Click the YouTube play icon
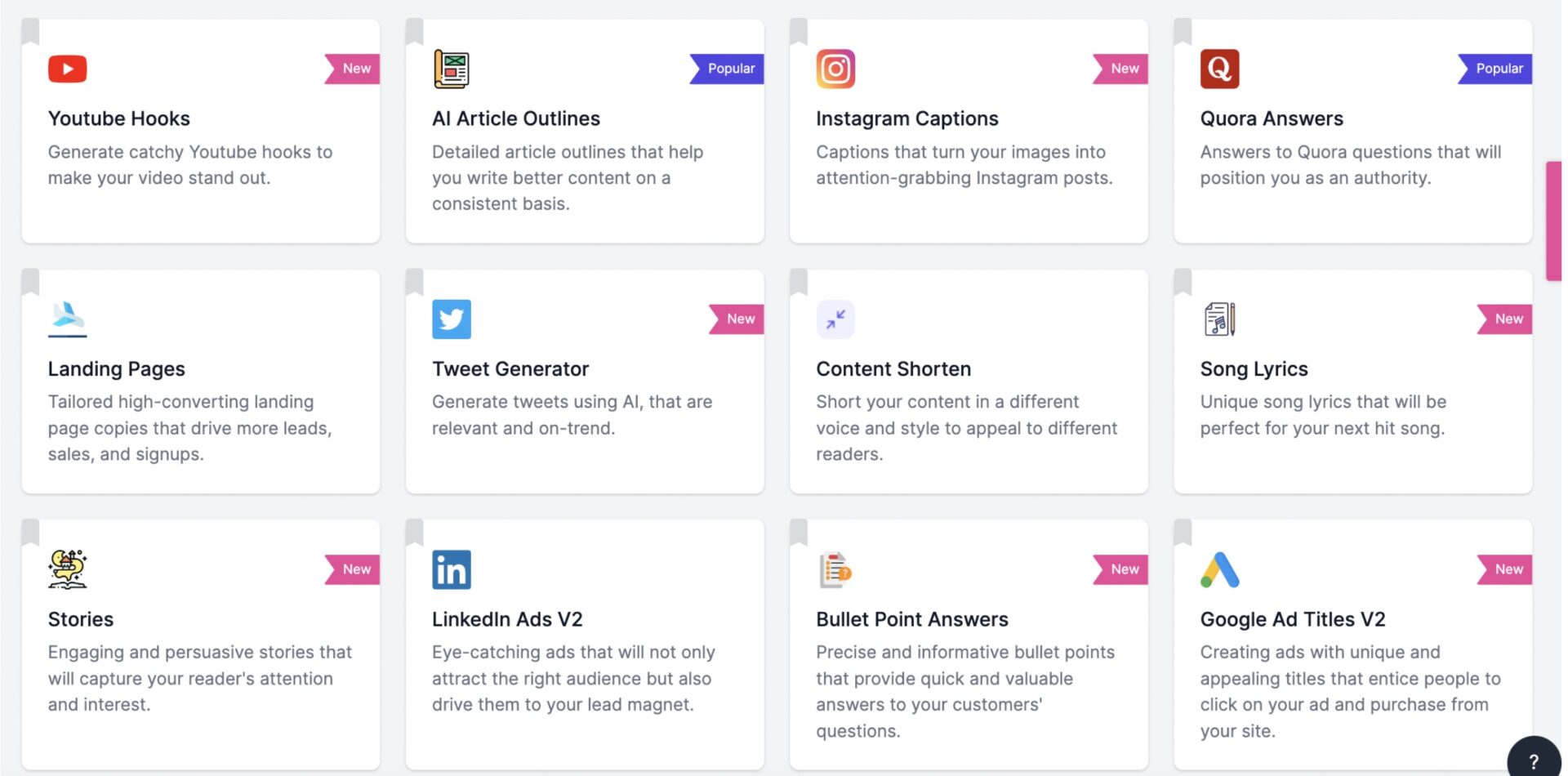1568x776 pixels. point(67,69)
